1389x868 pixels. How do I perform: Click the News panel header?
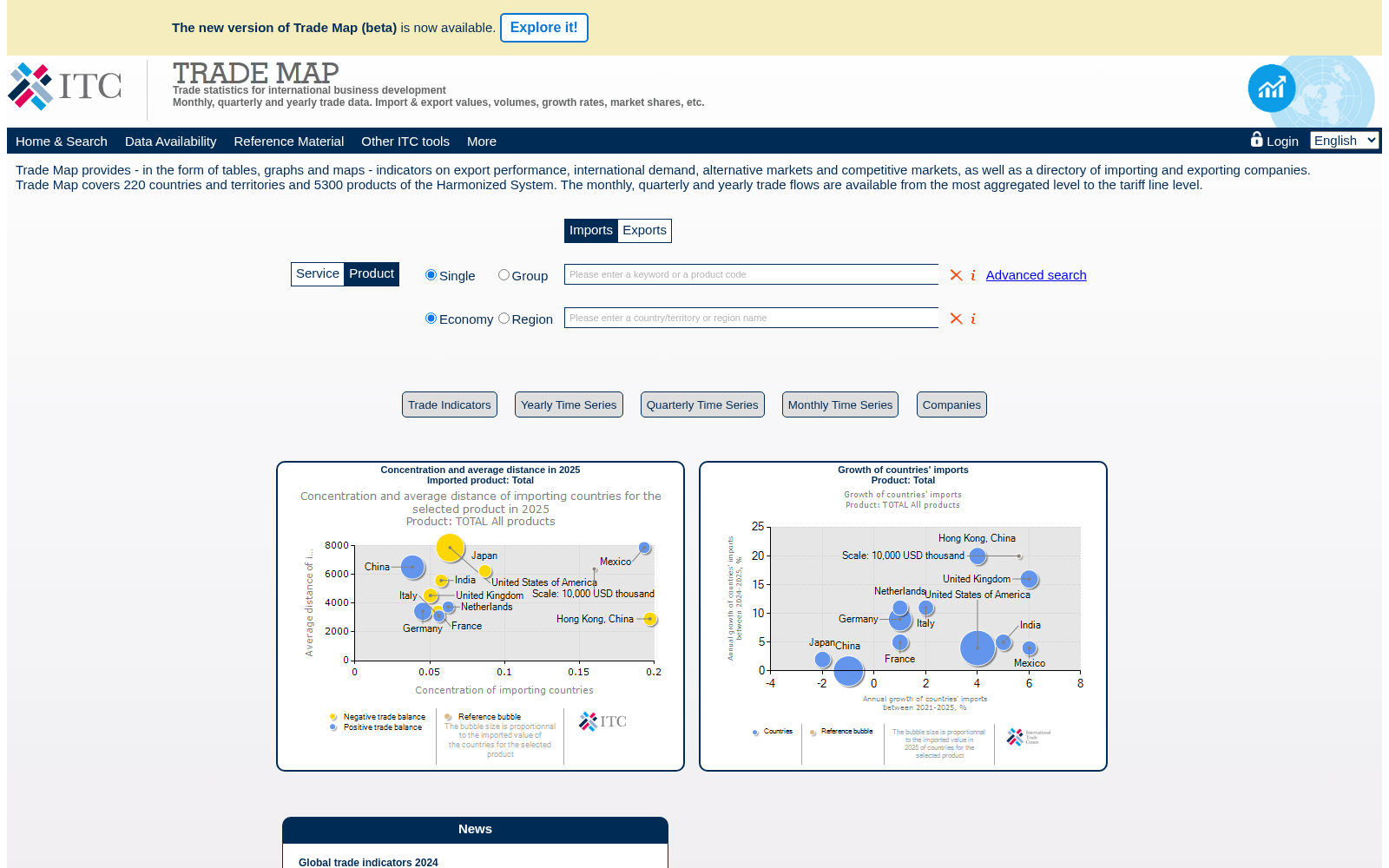tap(475, 830)
